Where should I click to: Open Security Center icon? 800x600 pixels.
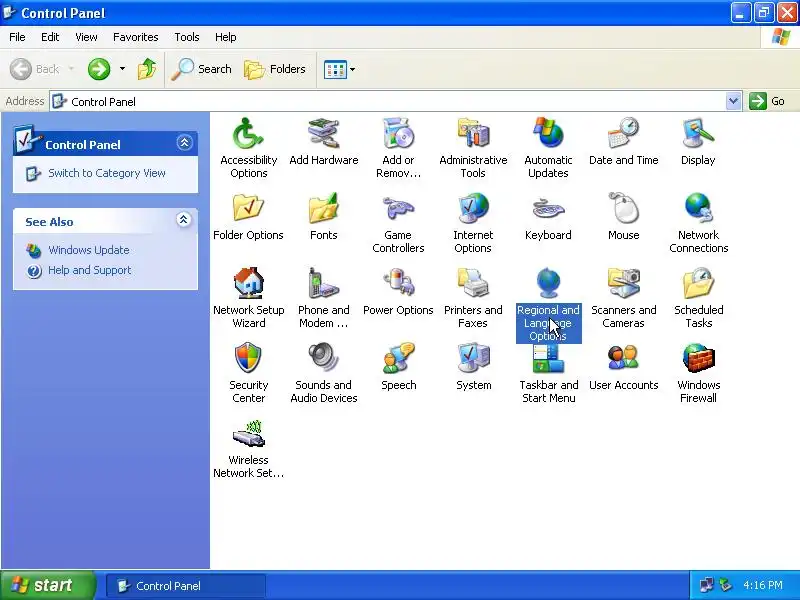(248, 359)
